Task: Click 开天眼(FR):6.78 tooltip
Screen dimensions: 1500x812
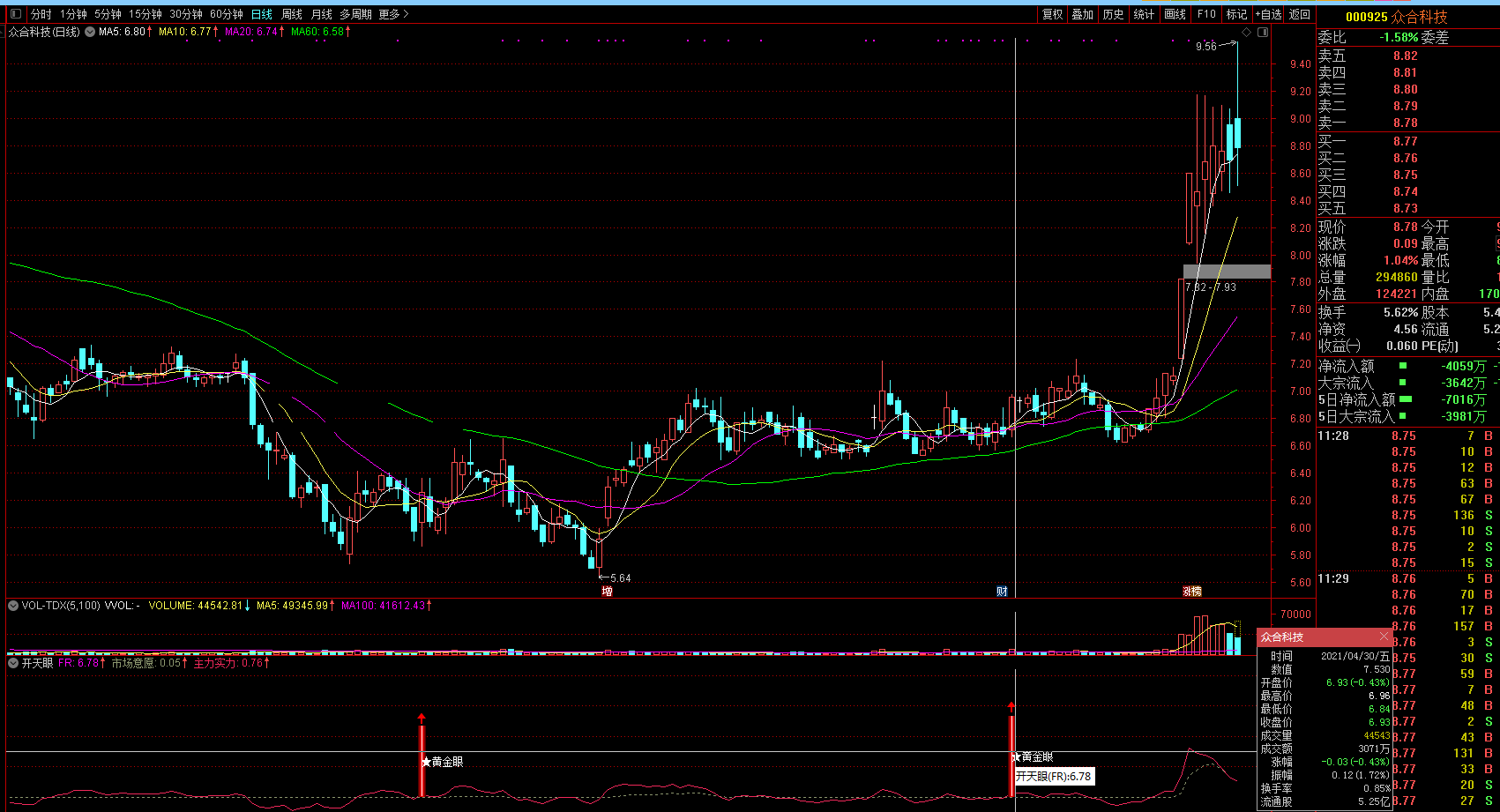Action: point(1054,777)
